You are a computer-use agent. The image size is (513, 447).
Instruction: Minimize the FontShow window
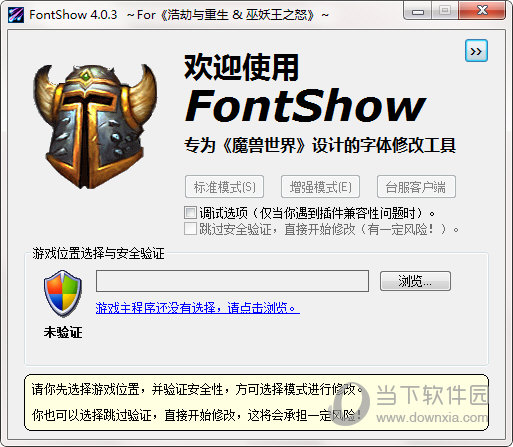pyautogui.click(x=418, y=11)
